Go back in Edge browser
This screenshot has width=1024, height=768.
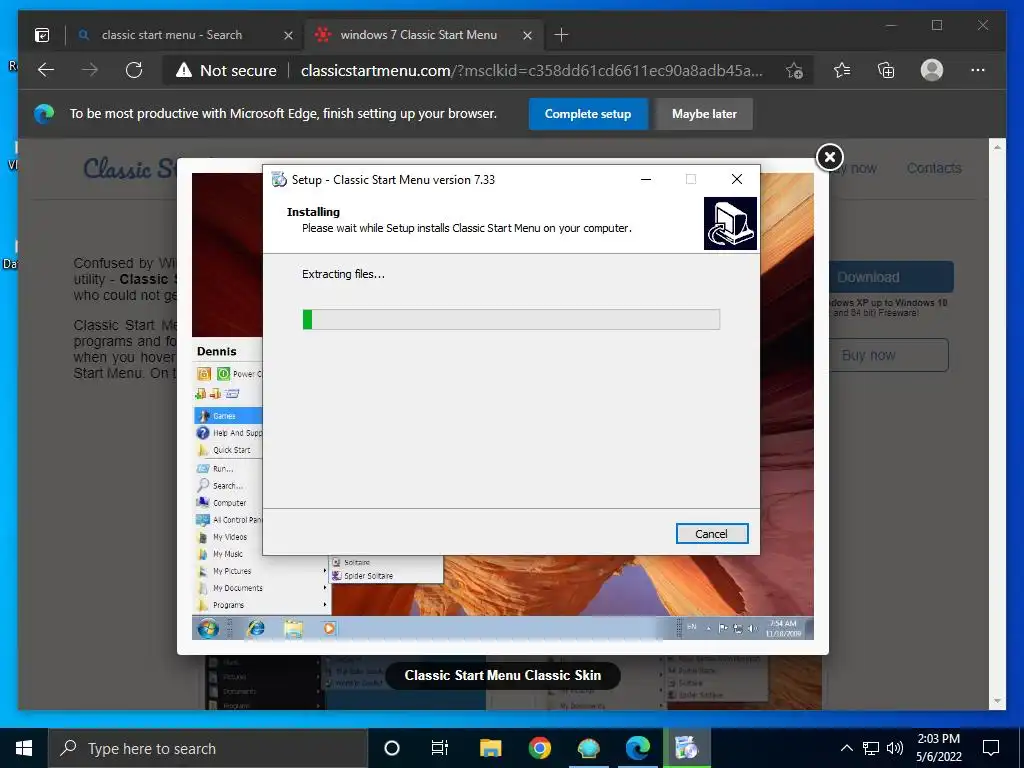(46, 70)
